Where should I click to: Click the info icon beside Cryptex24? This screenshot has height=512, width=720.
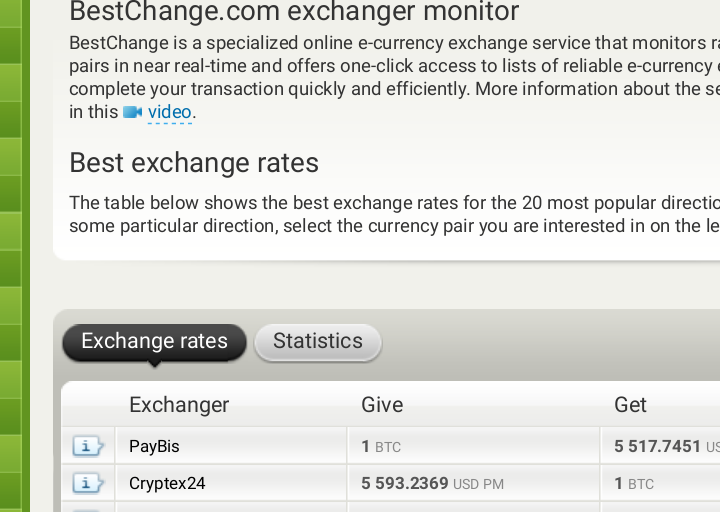[87, 484]
